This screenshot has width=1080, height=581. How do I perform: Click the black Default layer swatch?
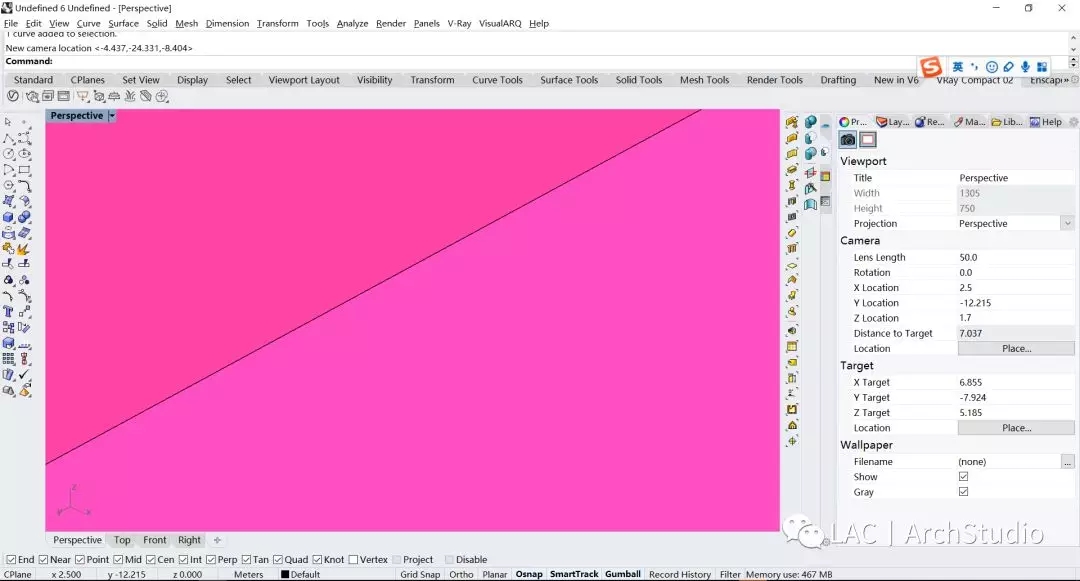click(284, 574)
